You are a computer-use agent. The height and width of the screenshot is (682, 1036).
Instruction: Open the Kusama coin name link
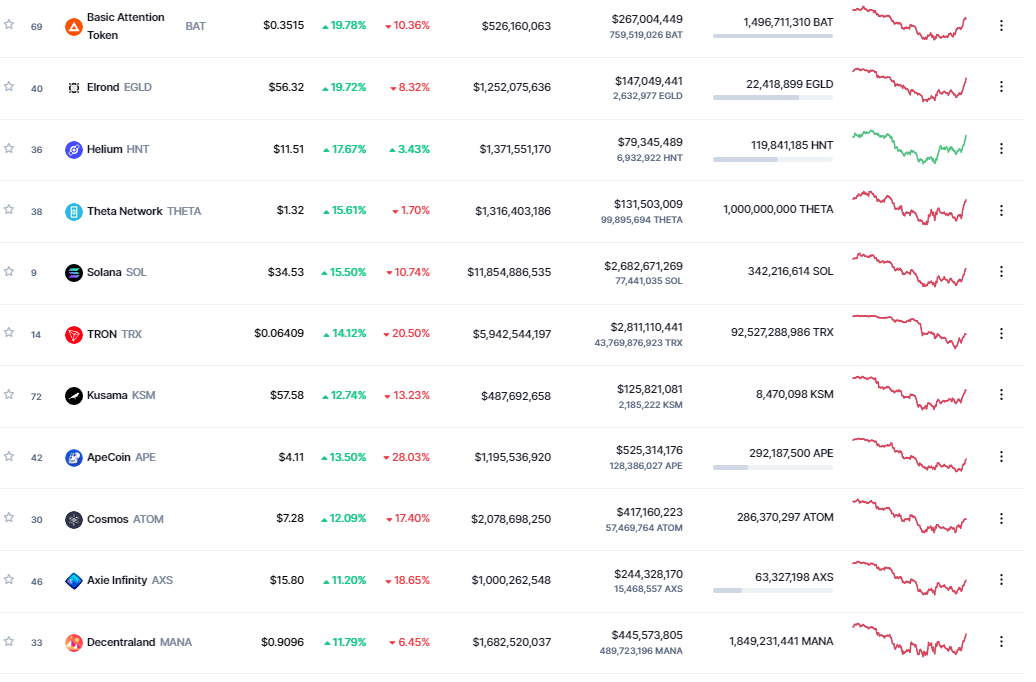click(x=107, y=395)
